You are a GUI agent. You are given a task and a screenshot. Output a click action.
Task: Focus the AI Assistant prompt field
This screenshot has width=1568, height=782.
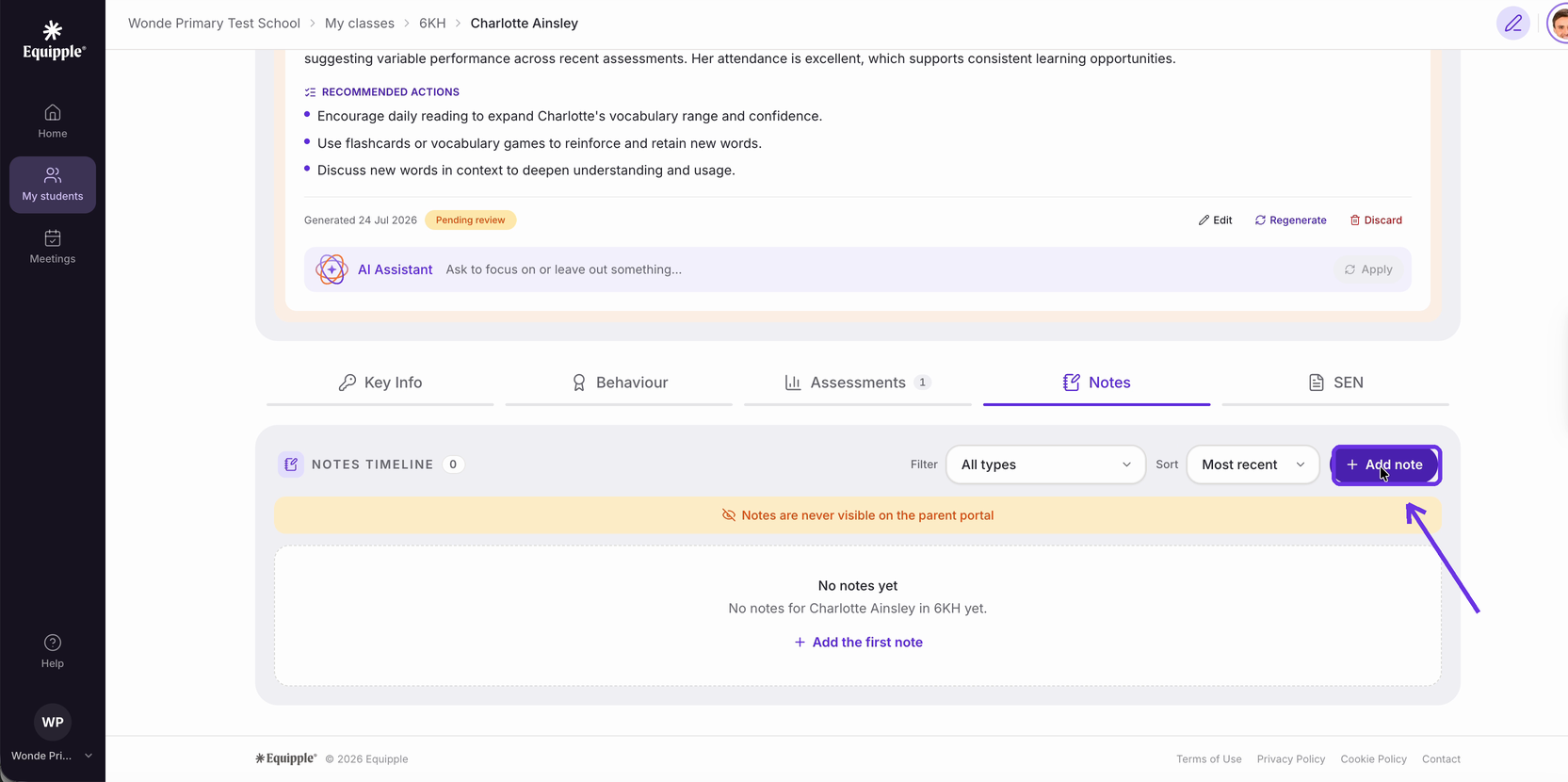coord(885,269)
